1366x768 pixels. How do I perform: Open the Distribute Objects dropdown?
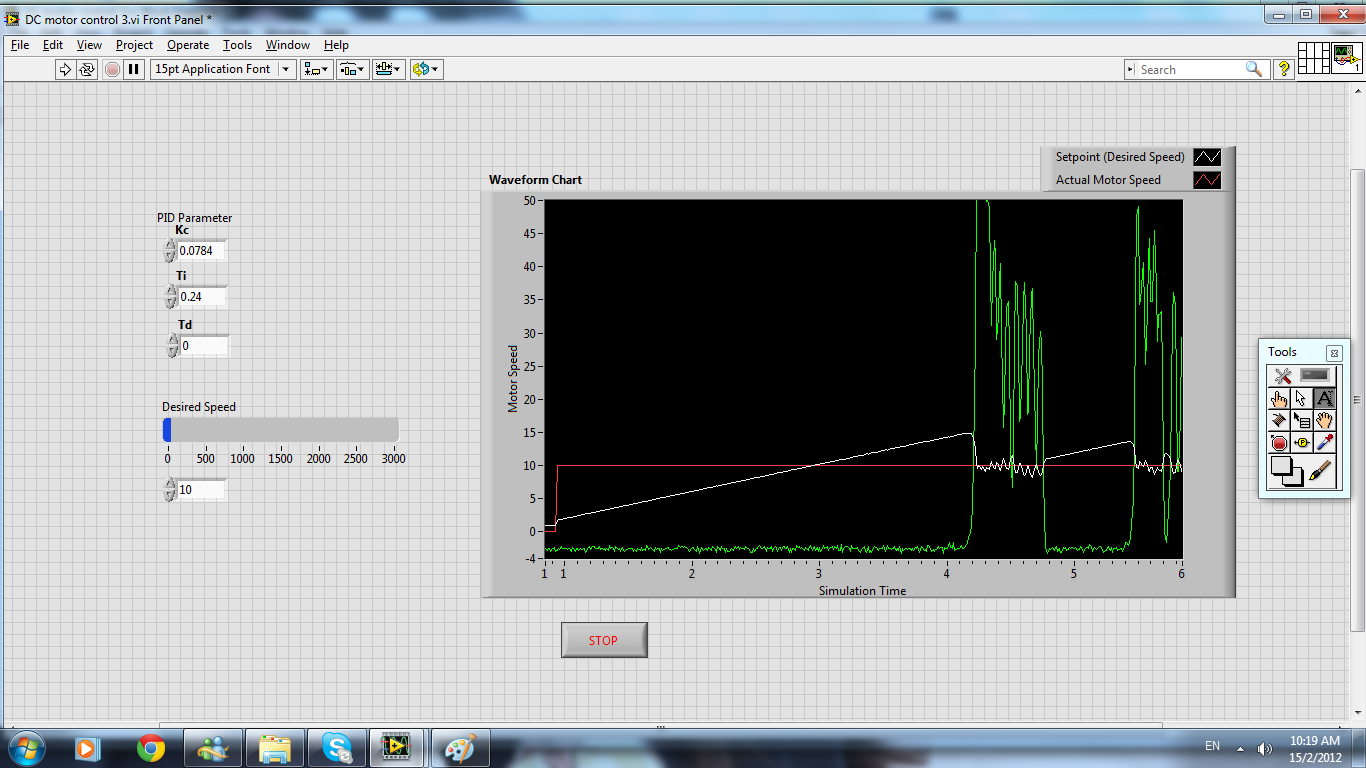[352, 69]
